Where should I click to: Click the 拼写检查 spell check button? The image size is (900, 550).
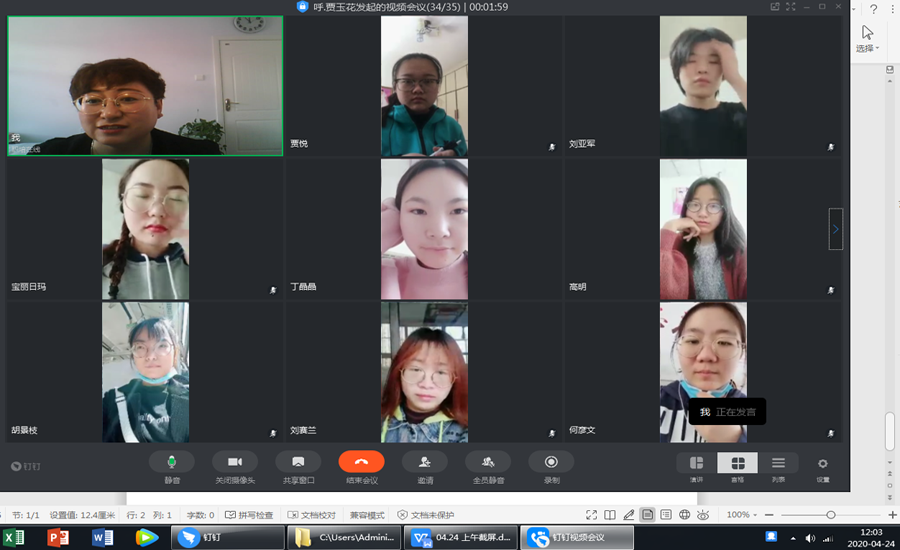(249, 515)
